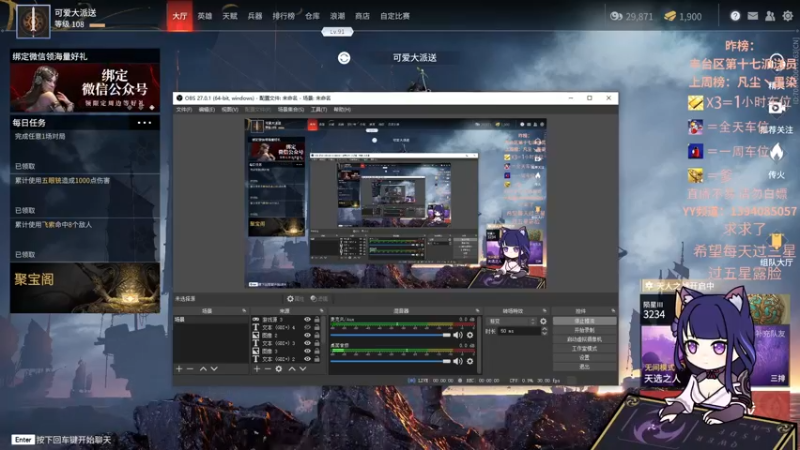Pop out the 控件 dock panel
Image resolution: width=800 pixels, height=450 pixels.
point(613,311)
